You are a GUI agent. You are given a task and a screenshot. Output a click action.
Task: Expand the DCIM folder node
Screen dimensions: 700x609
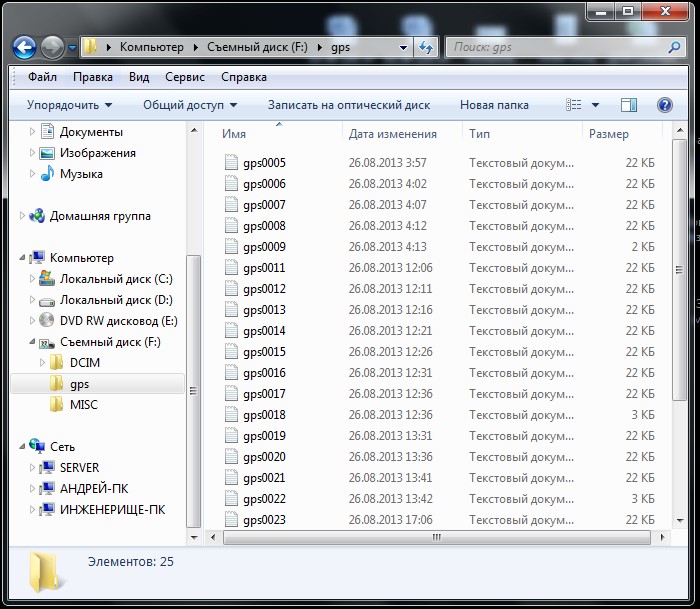point(42,363)
